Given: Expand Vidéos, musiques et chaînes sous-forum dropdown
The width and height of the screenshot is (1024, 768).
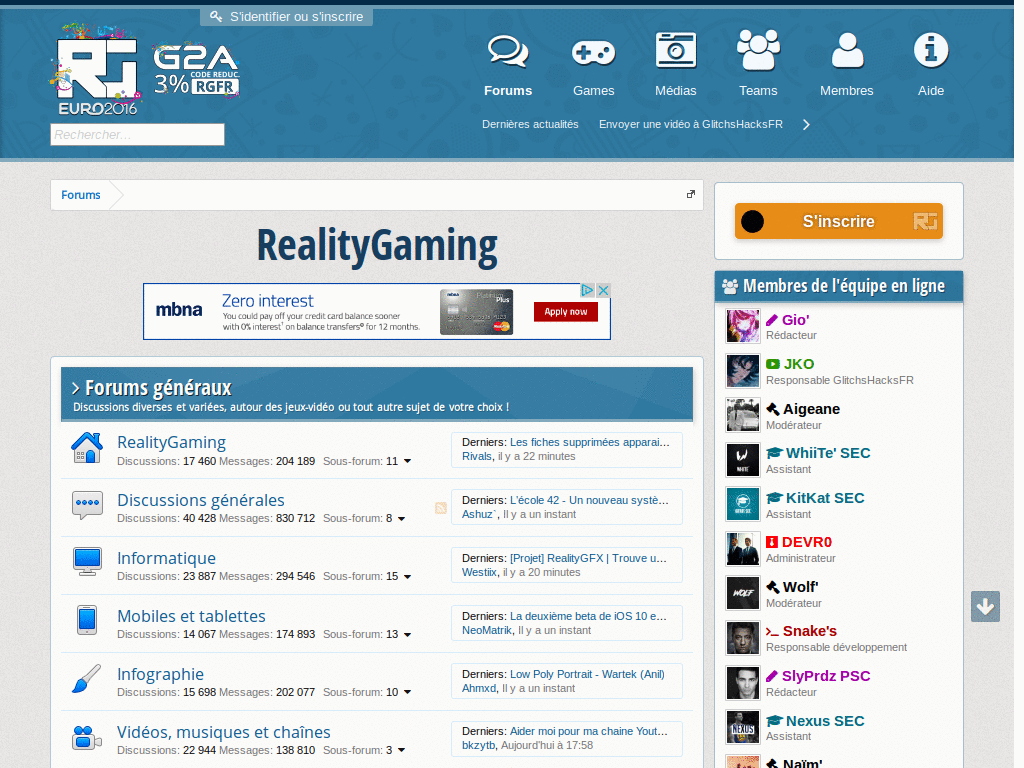Looking at the screenshot, I should 402,750.
